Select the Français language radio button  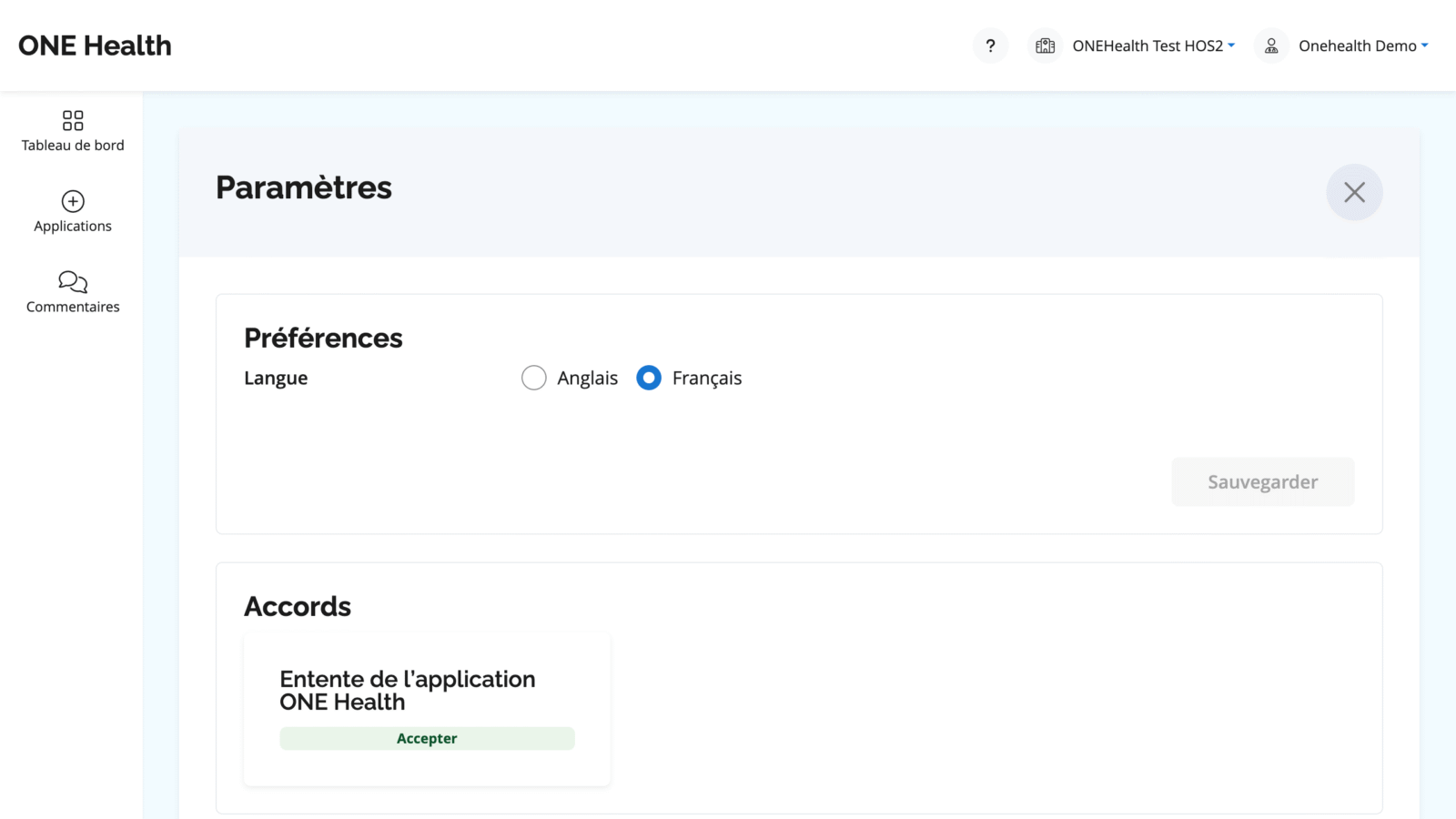649,378
